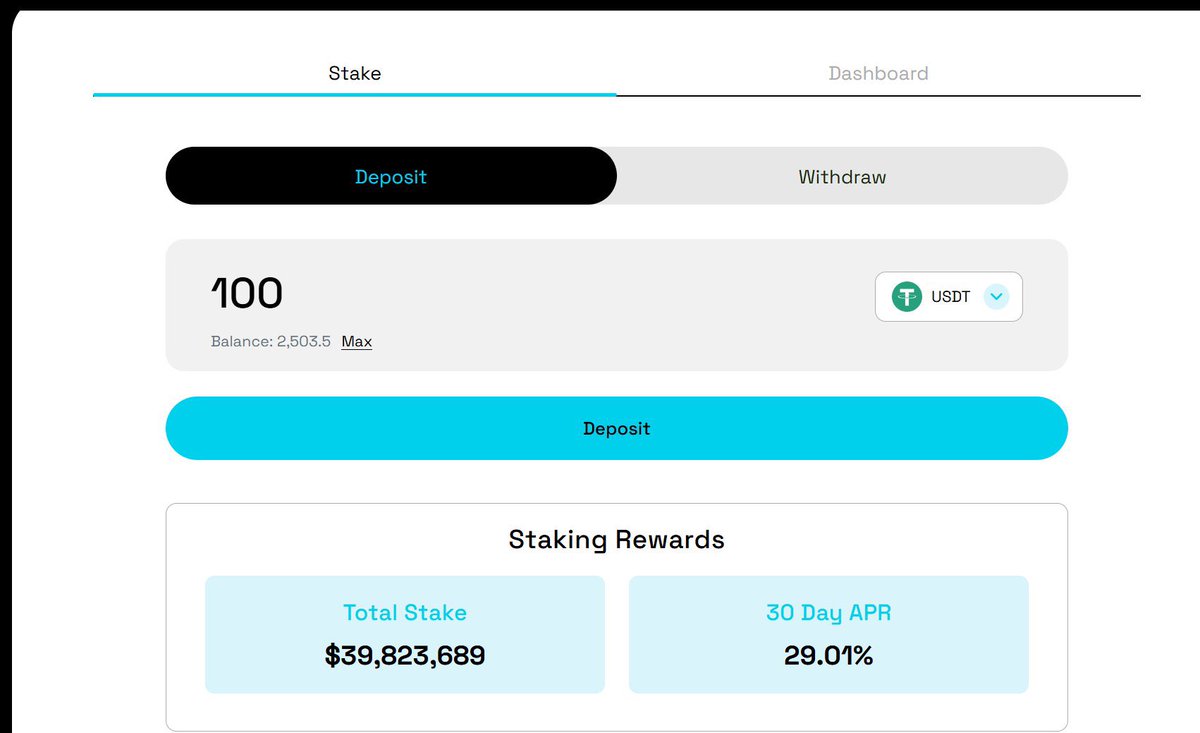The height and width of the screenshot is (733, 1200).
Task: Click the Staking Rewards heading
Action: 616,539
